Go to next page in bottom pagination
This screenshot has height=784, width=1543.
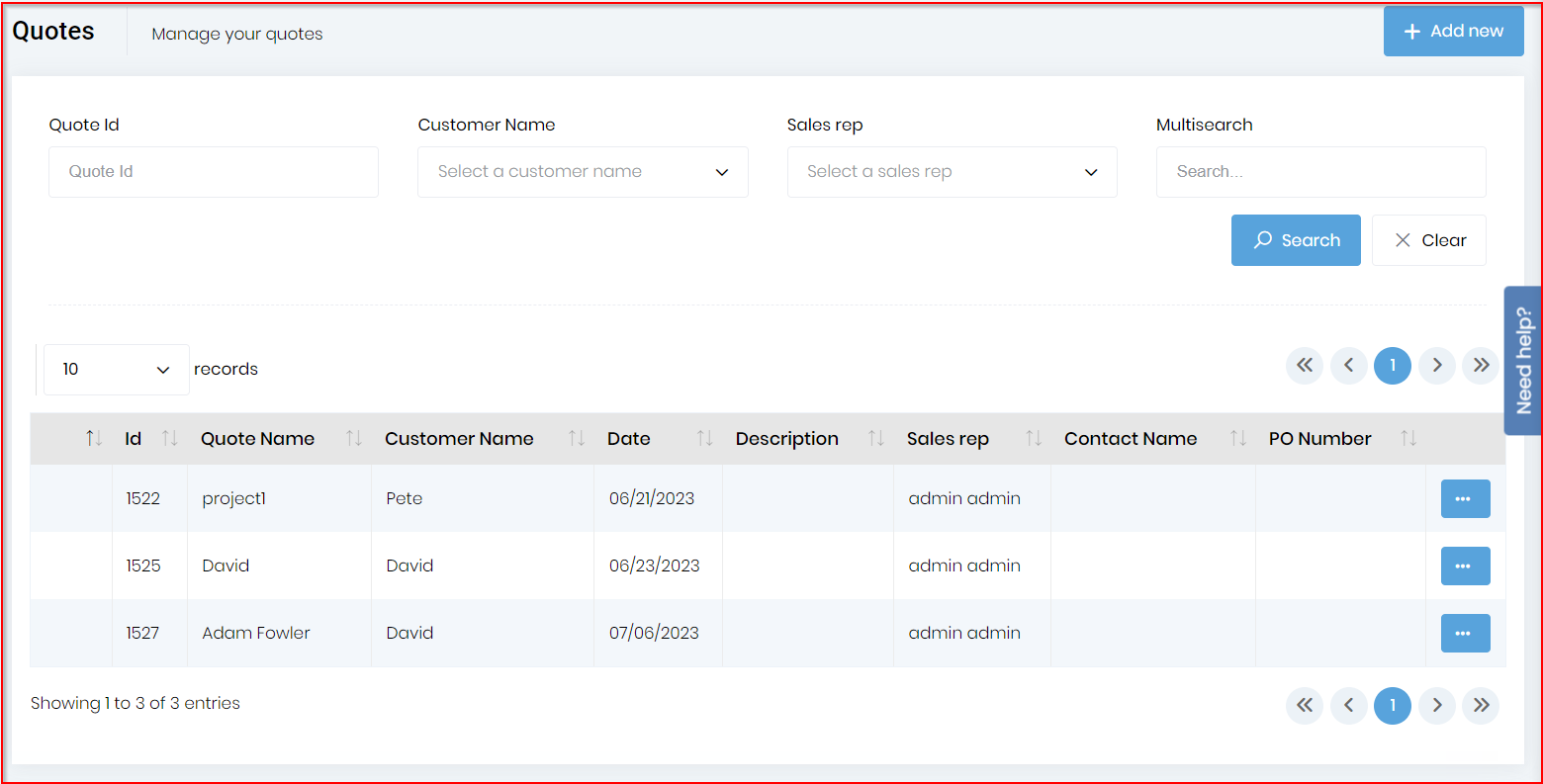(1437, 706)
